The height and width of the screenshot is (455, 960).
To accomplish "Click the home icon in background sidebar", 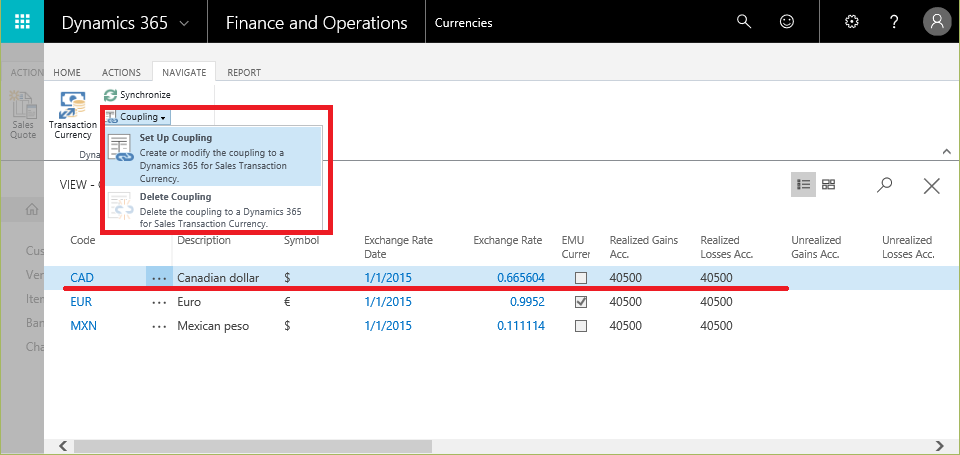I will pos(31,210).
